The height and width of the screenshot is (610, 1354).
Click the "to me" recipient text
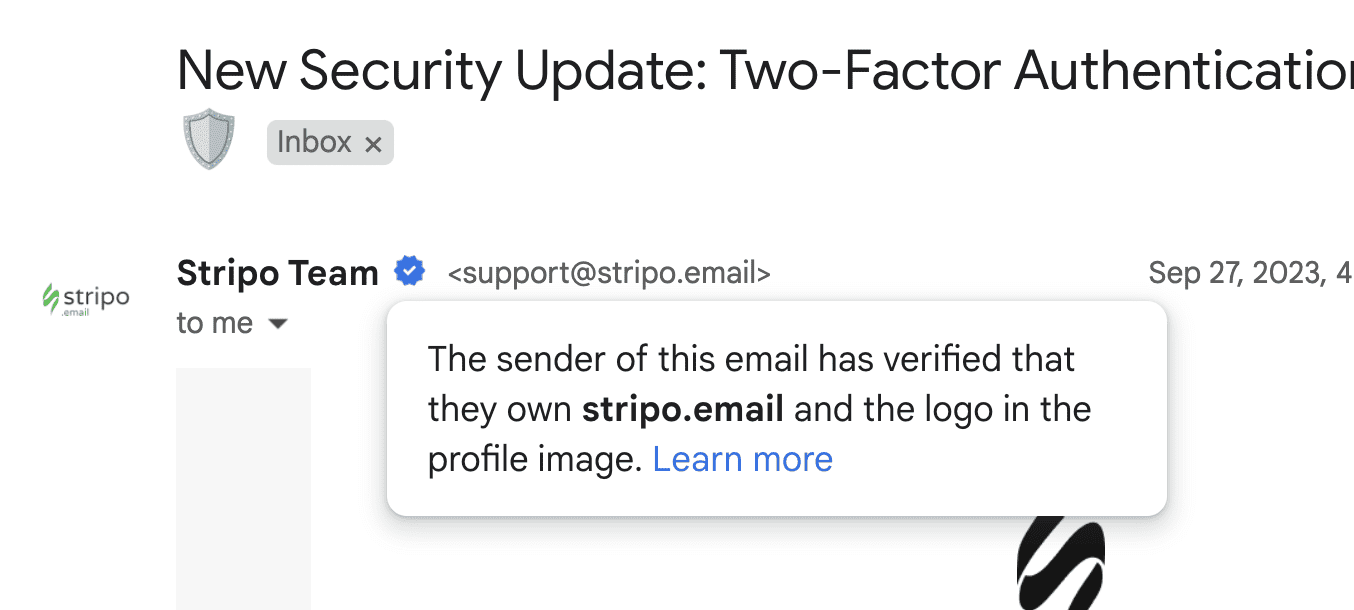click(214, 324)
